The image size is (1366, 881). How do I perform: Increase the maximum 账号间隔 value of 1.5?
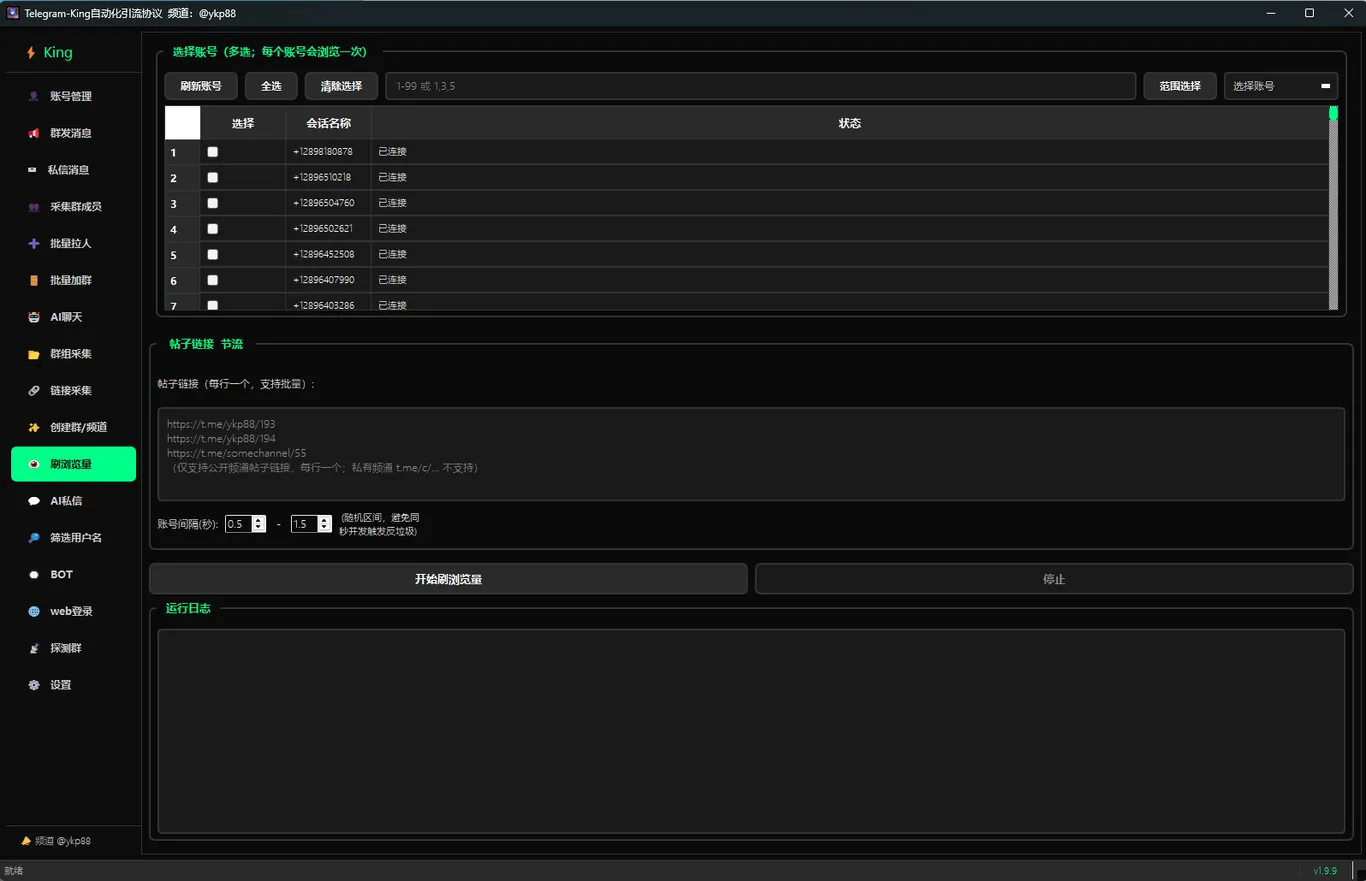pos(324,520)
